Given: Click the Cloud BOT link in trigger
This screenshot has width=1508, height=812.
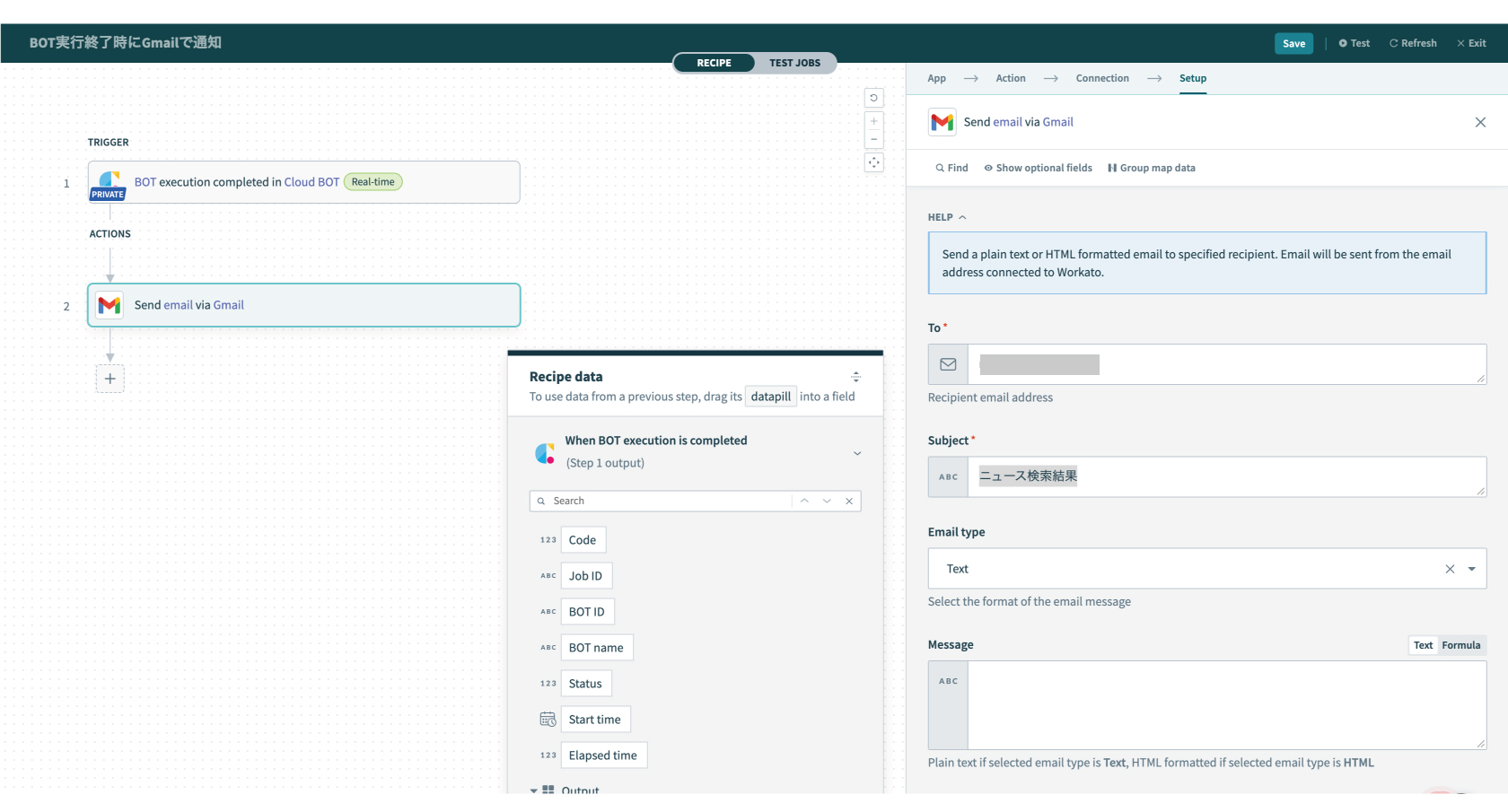Looking at the screenshot, I should click(311, 182).
